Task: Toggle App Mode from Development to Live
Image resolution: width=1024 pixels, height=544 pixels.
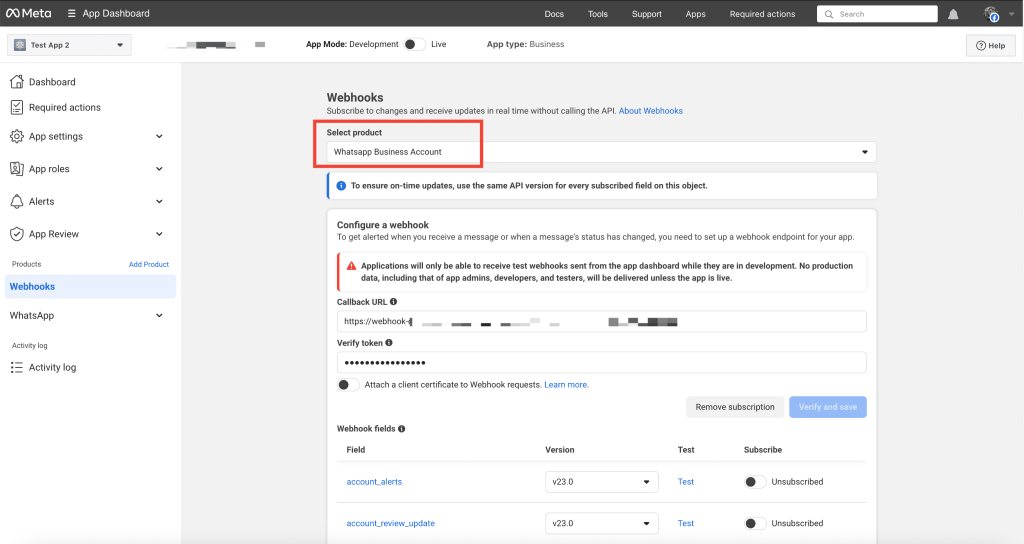Action: (415, 44)
